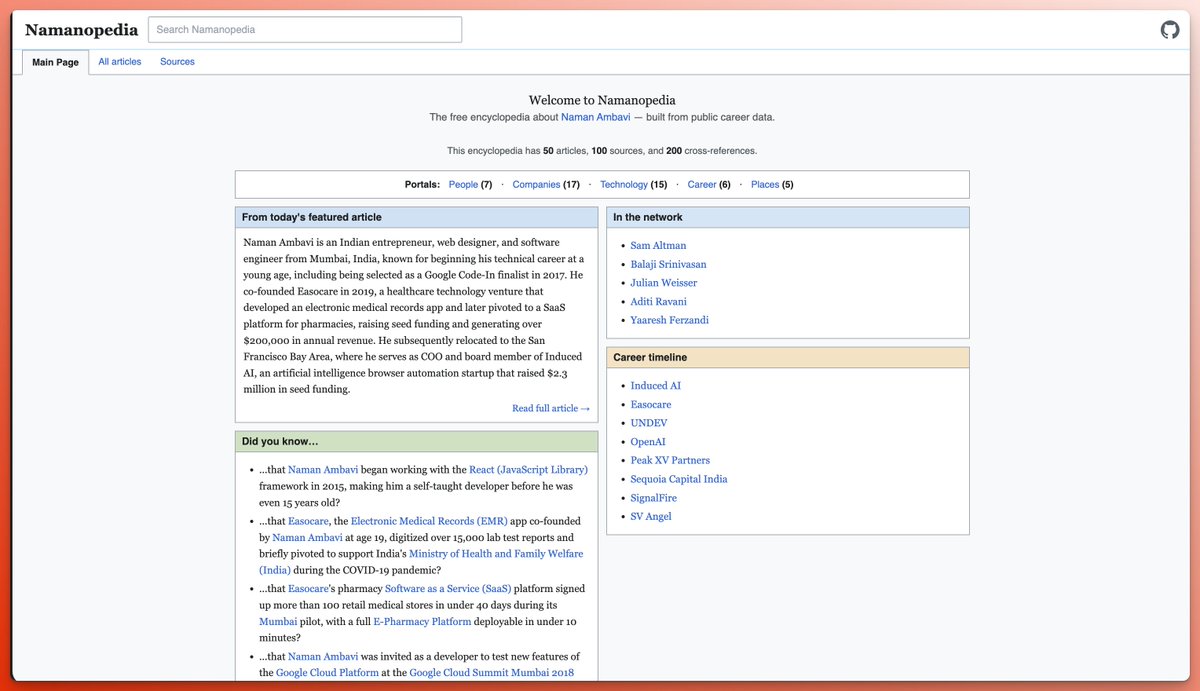Open OpenAI in Career timeline
The height and width of the screenshot is (691, 1200).
click(x=648, y=442)
